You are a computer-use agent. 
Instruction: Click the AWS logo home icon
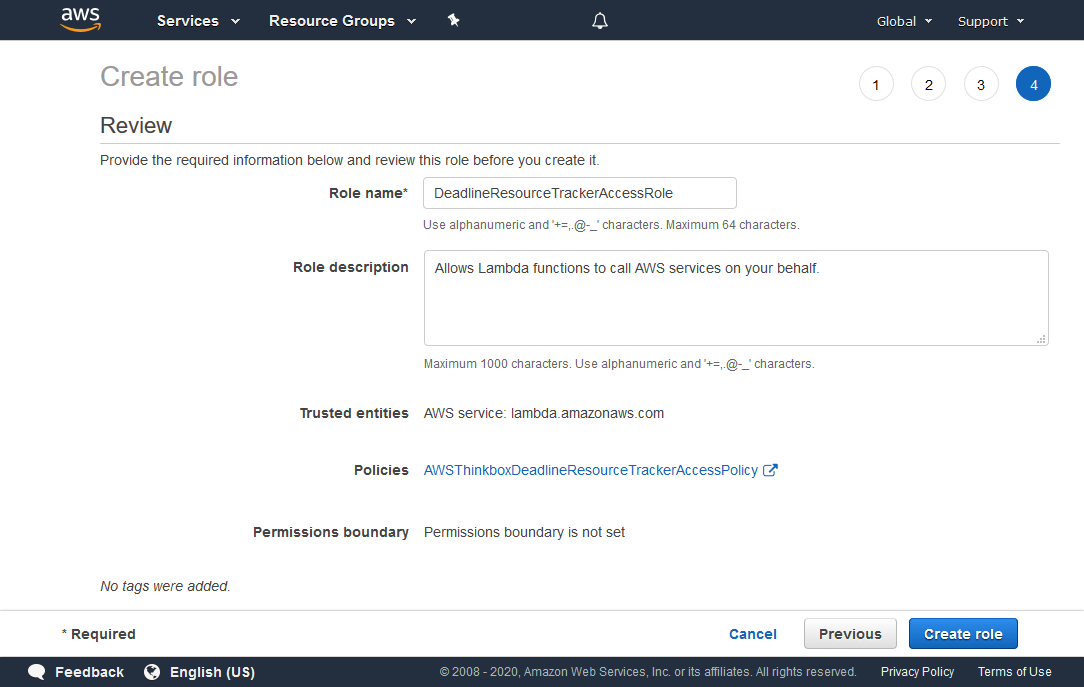81,20
